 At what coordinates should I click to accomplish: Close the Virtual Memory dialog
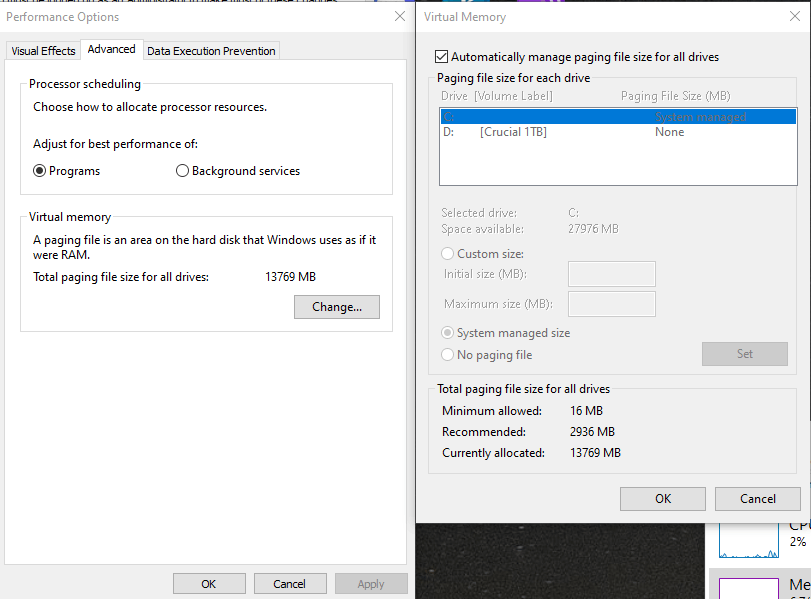point(795,17)
